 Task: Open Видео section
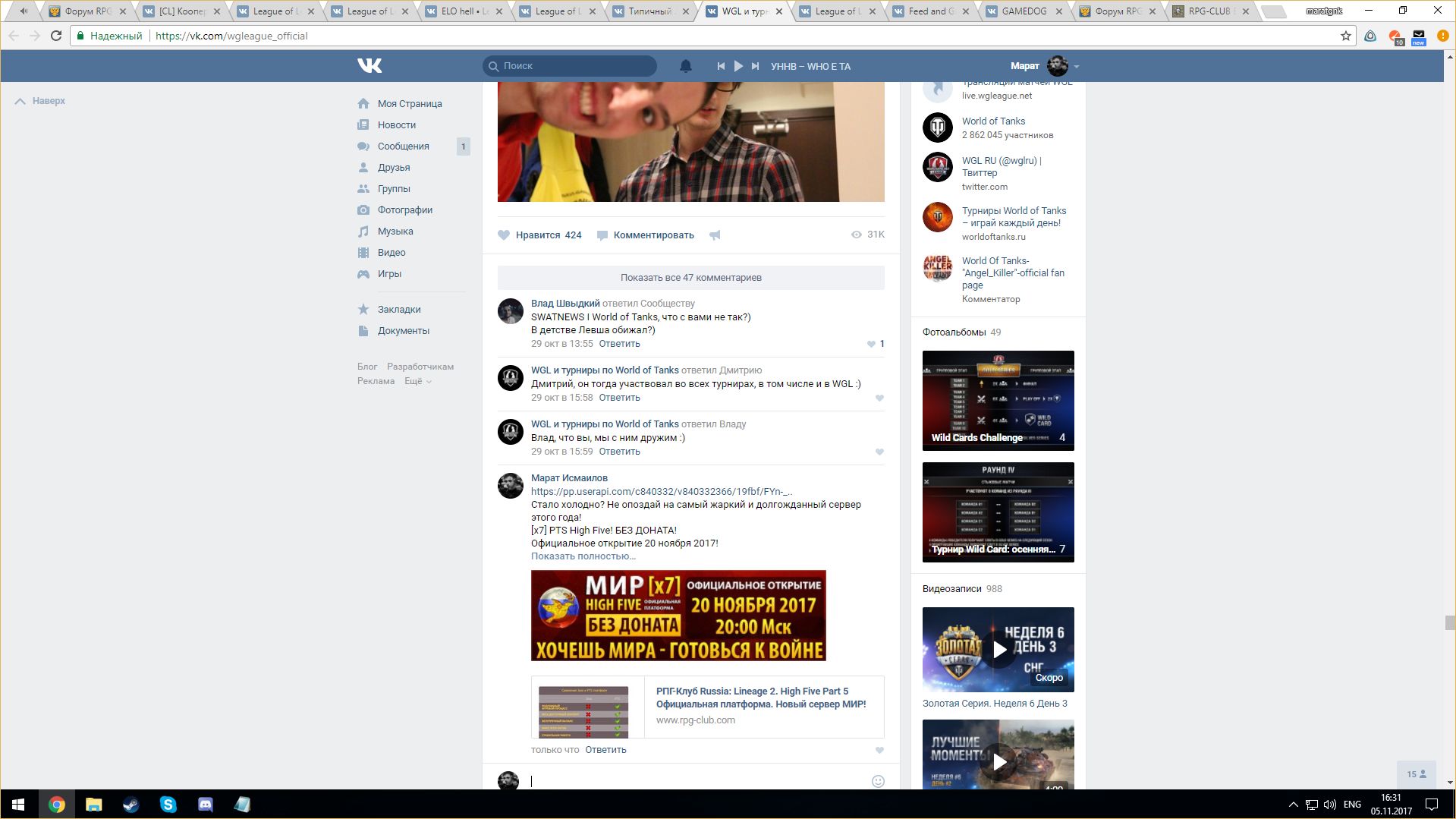(392, 253)
